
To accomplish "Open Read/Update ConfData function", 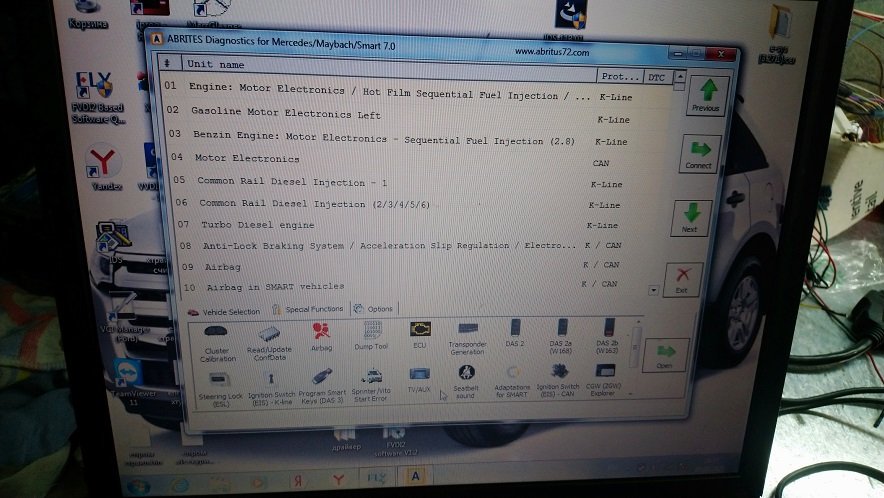I will pyautogui.click(x=269, y=343).
